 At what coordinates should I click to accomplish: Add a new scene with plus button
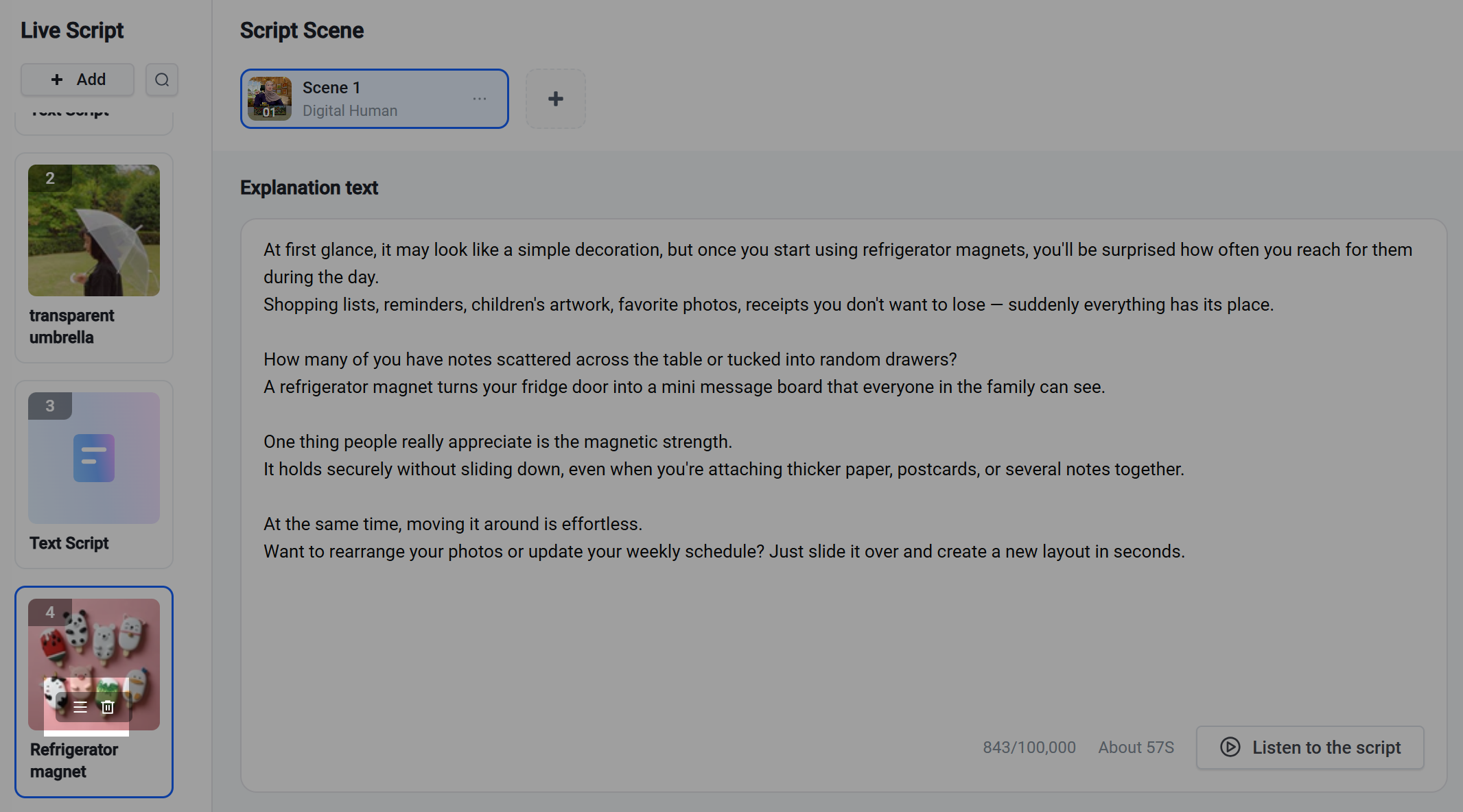pos(556,99)
